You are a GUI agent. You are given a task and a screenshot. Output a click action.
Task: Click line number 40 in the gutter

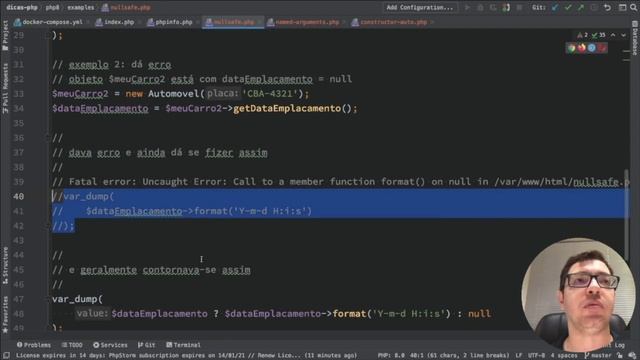click(18, 196)
